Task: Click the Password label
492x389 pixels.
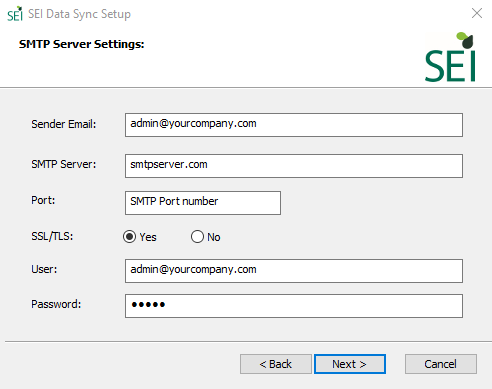Action: coord(56,304)
